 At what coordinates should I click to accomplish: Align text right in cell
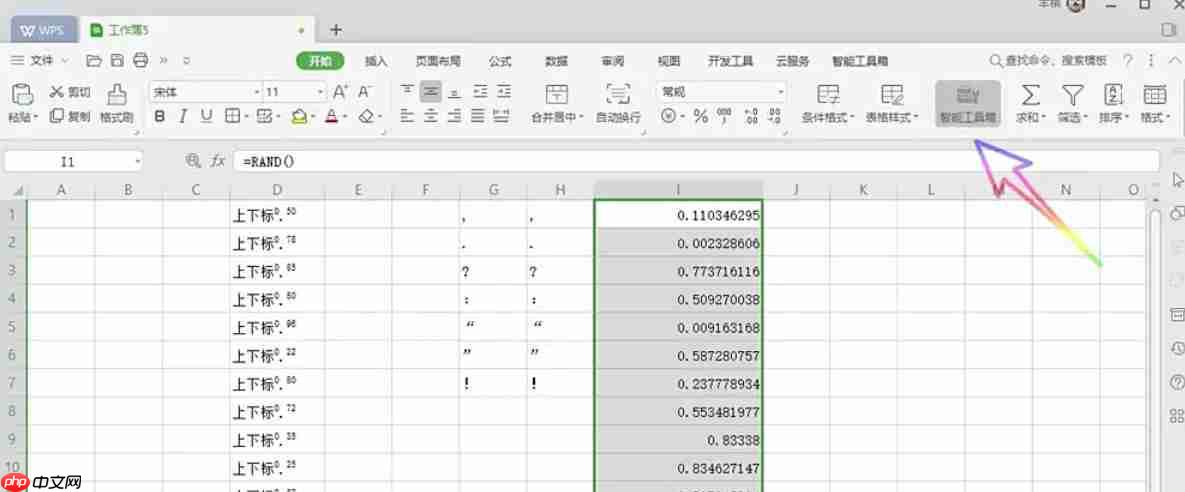coord(454,116)
